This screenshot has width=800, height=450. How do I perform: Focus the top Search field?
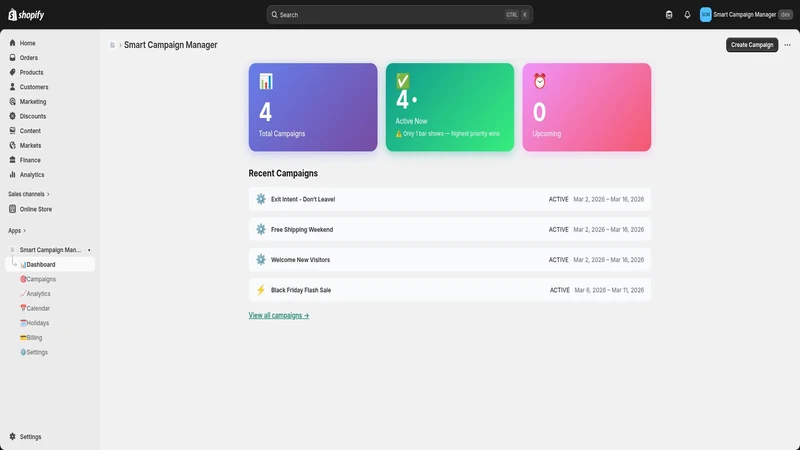pos(399,15)
